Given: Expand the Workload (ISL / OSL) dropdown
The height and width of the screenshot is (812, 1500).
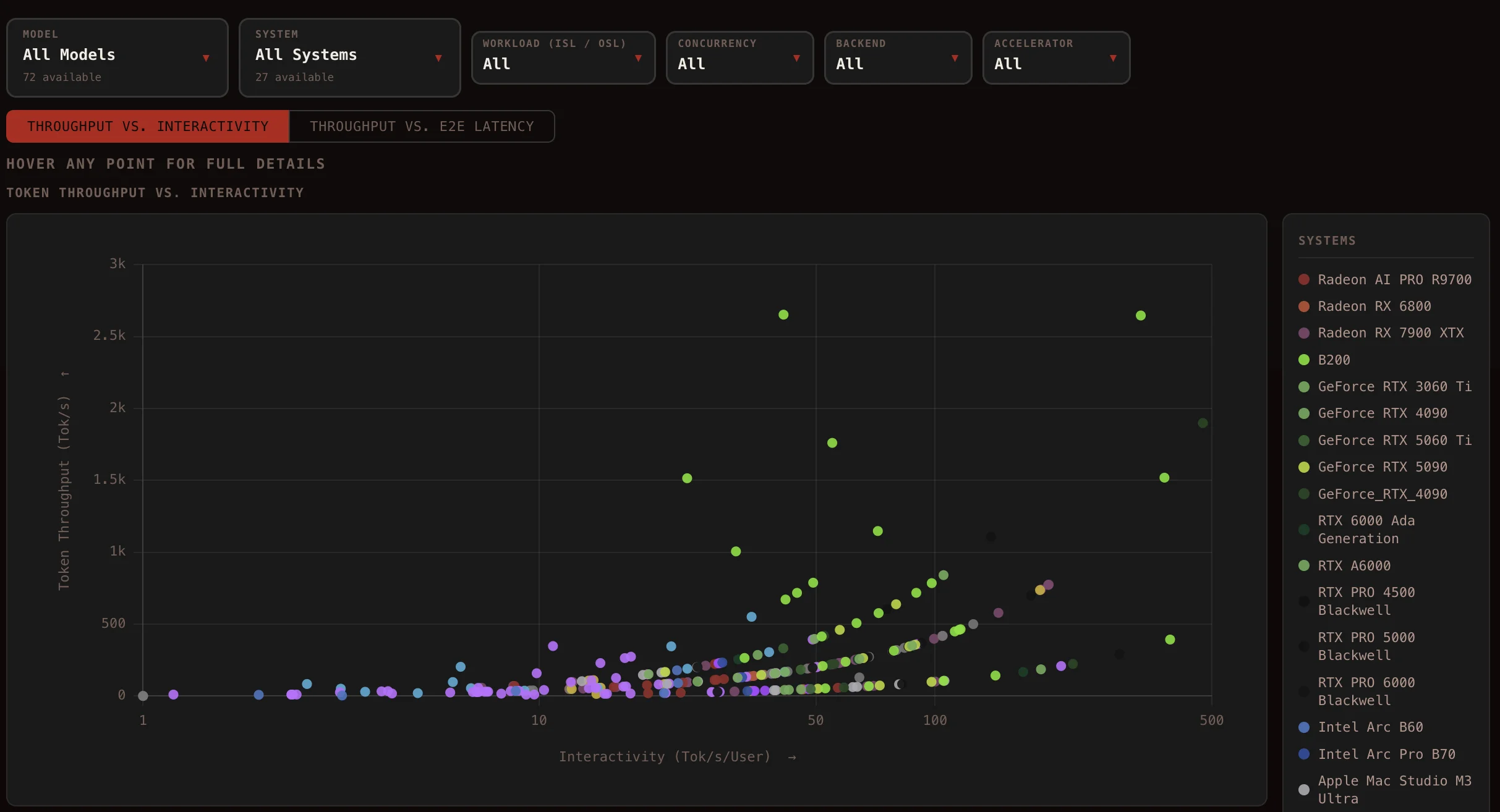Looking at the screenshot, I should (x=563, y=57).
